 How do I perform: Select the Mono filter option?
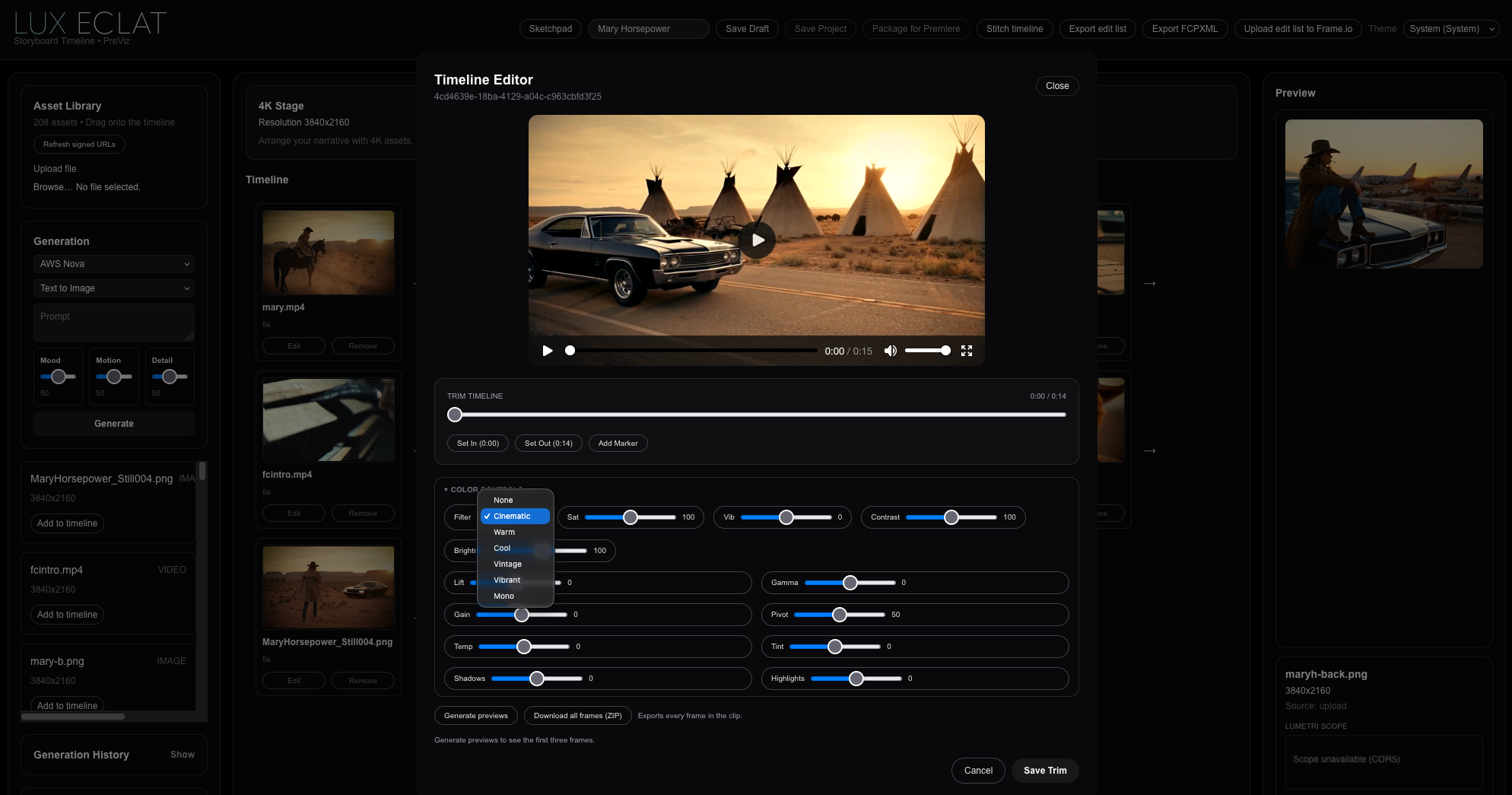coord(503,596)
